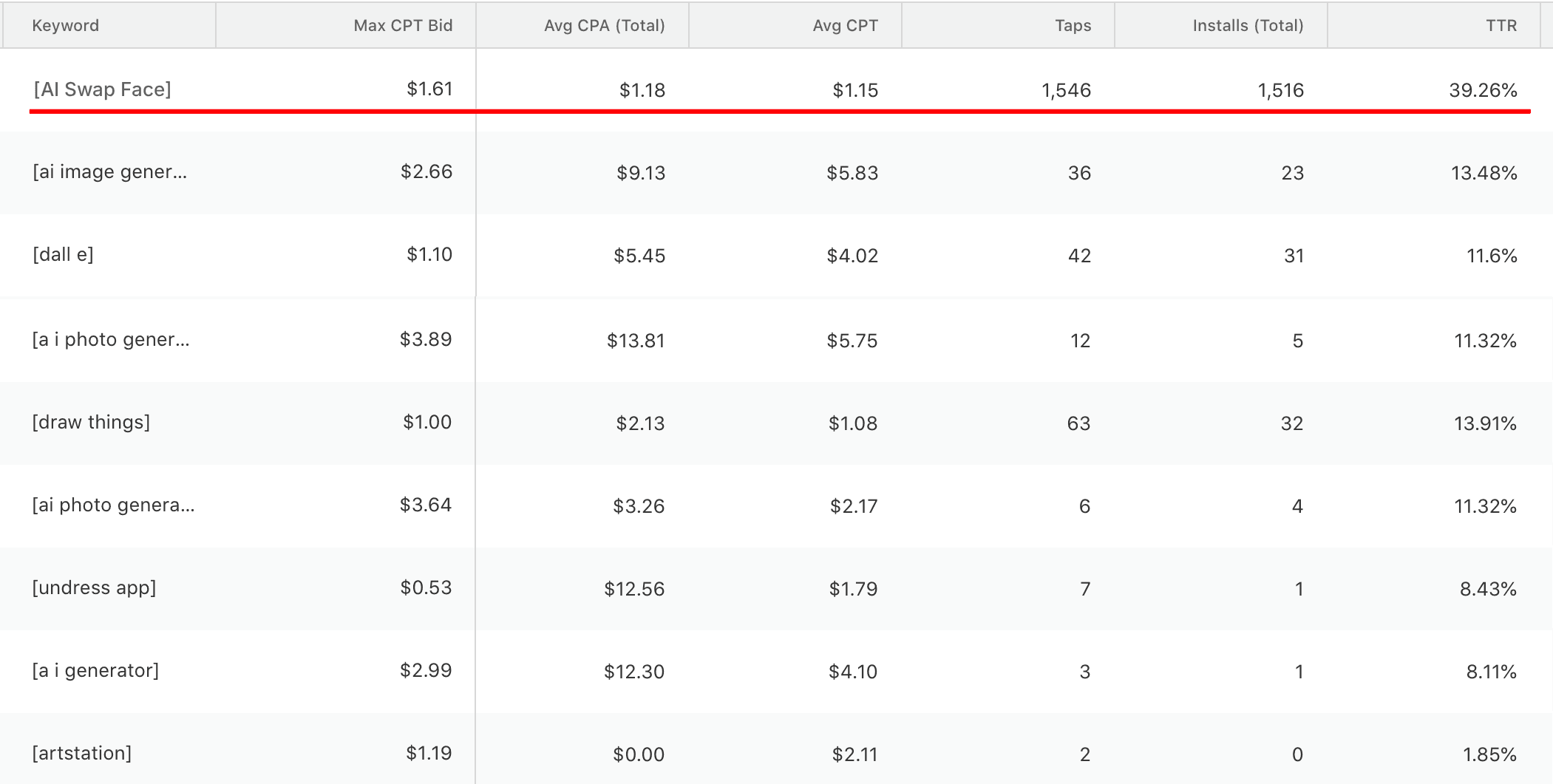The width and height of the screenshot is (1553, 784).
Task: Sort by Avg CPA (Total) column header
Action: 604,25
